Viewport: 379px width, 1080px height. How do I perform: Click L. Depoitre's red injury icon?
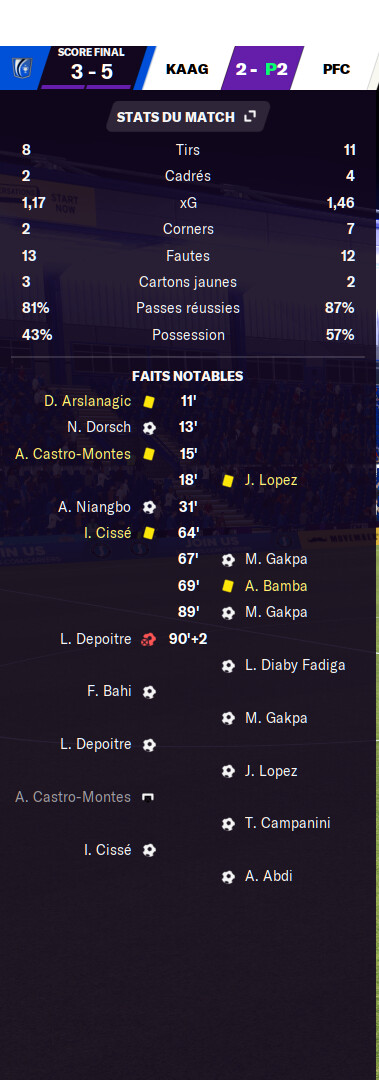click(x=149, y=639)
